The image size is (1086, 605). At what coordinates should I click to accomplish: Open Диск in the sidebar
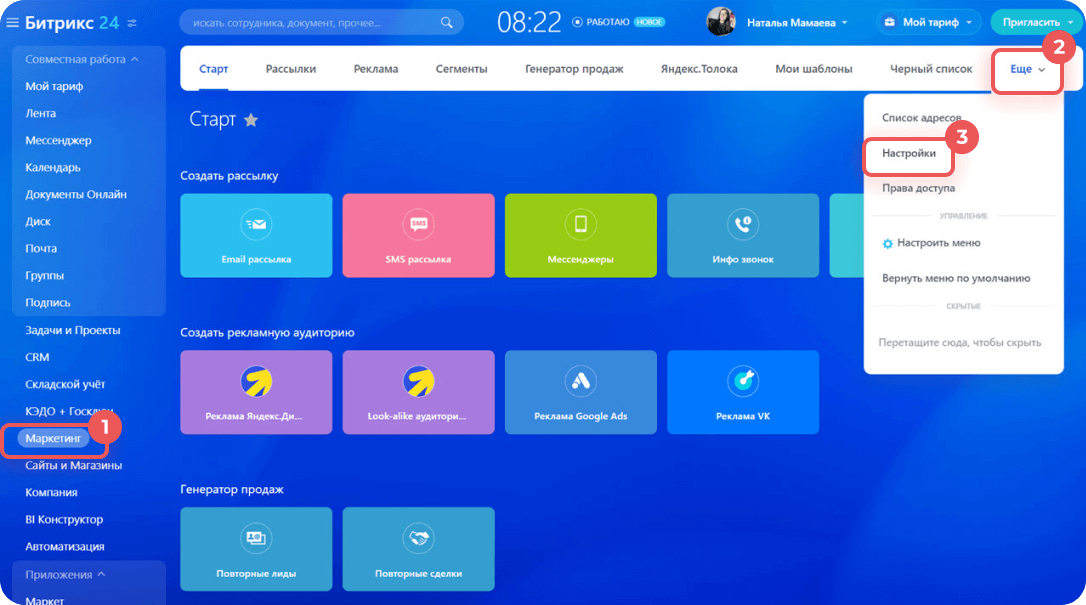[38, 222]
